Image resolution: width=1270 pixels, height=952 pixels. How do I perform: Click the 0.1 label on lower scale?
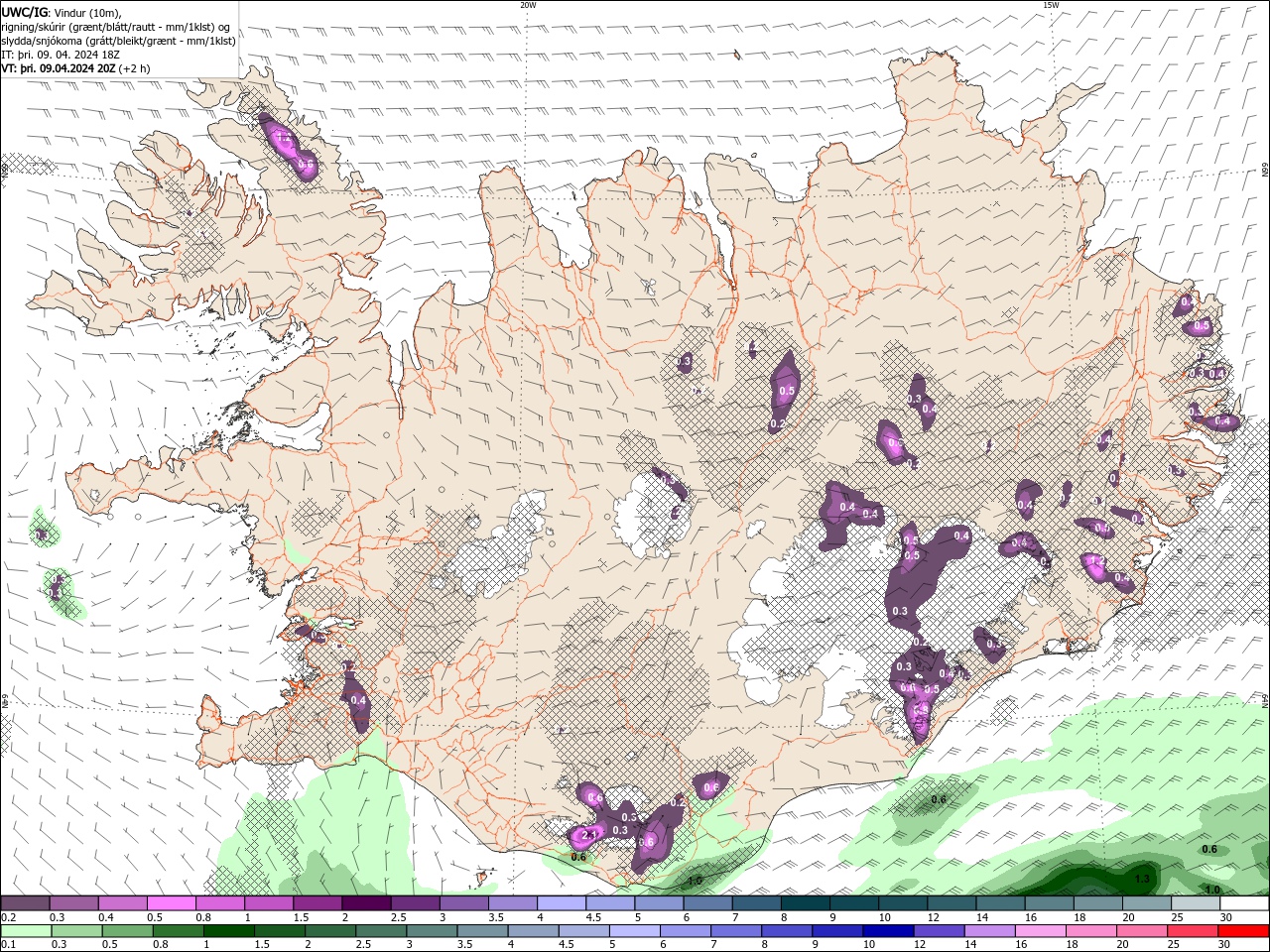pyautogui.click(x=8, y=945)
